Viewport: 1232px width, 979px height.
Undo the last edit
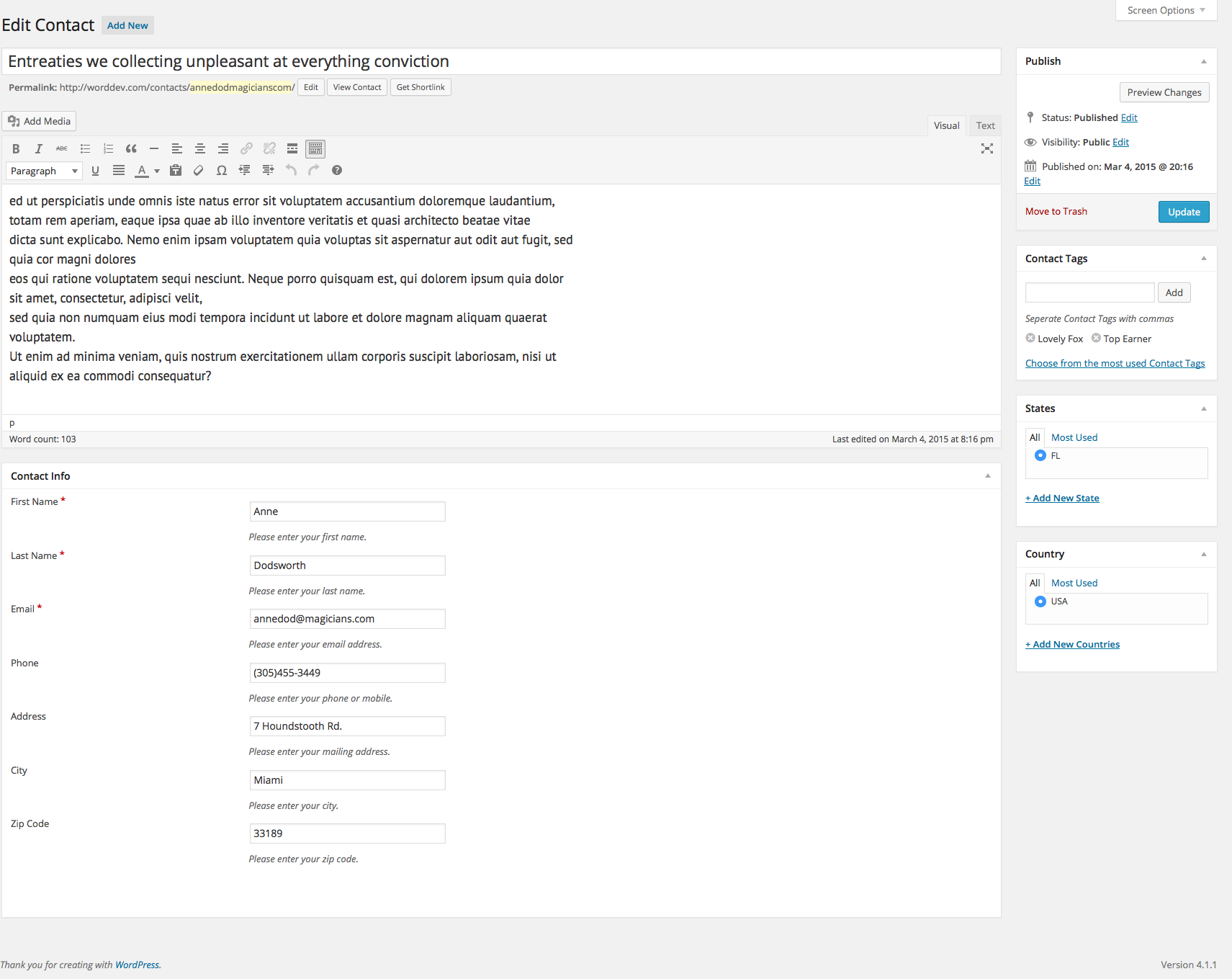tap(291, 170)
